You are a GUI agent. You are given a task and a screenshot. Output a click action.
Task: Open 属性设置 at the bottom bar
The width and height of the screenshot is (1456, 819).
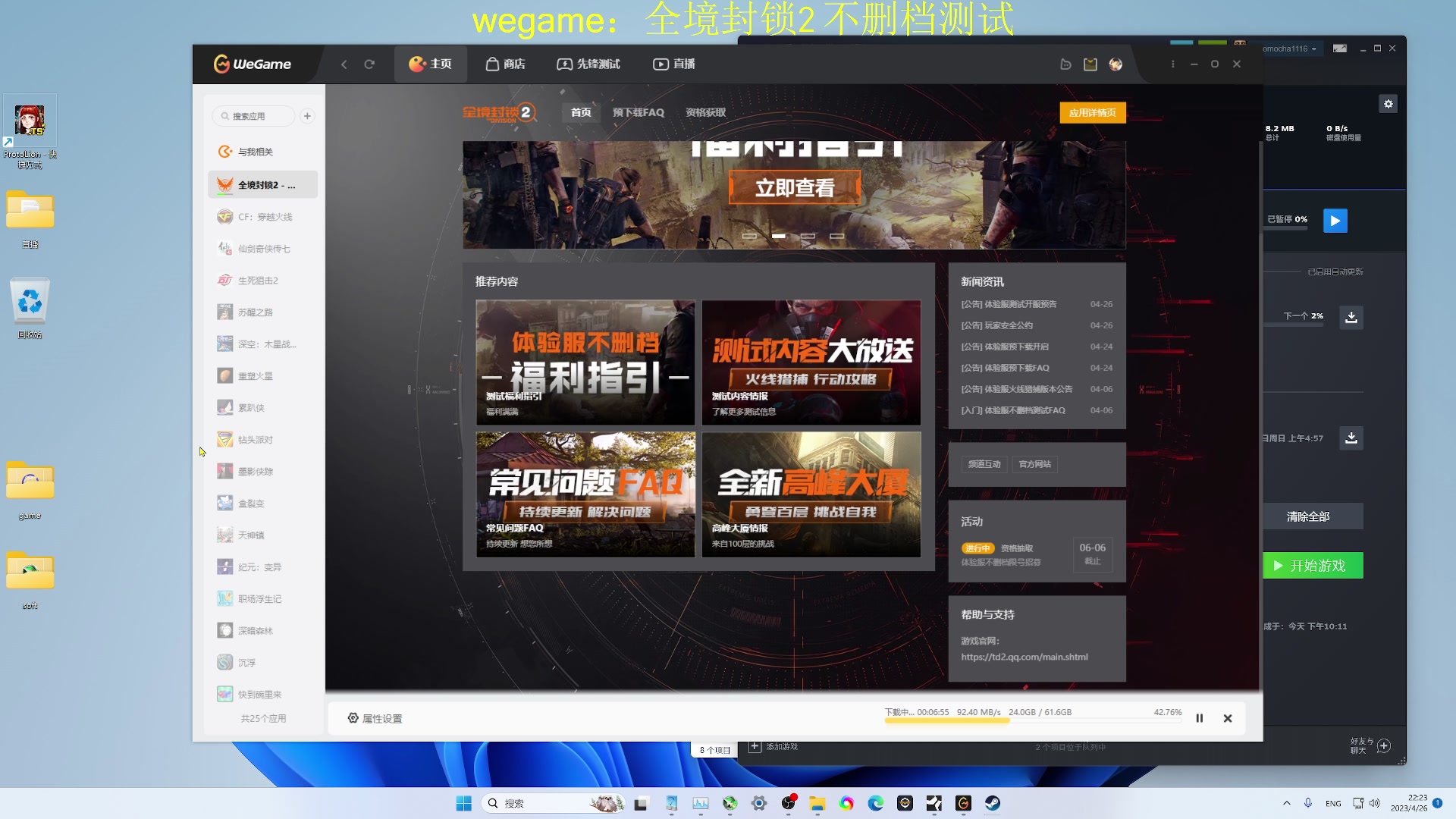pos(375,718)
